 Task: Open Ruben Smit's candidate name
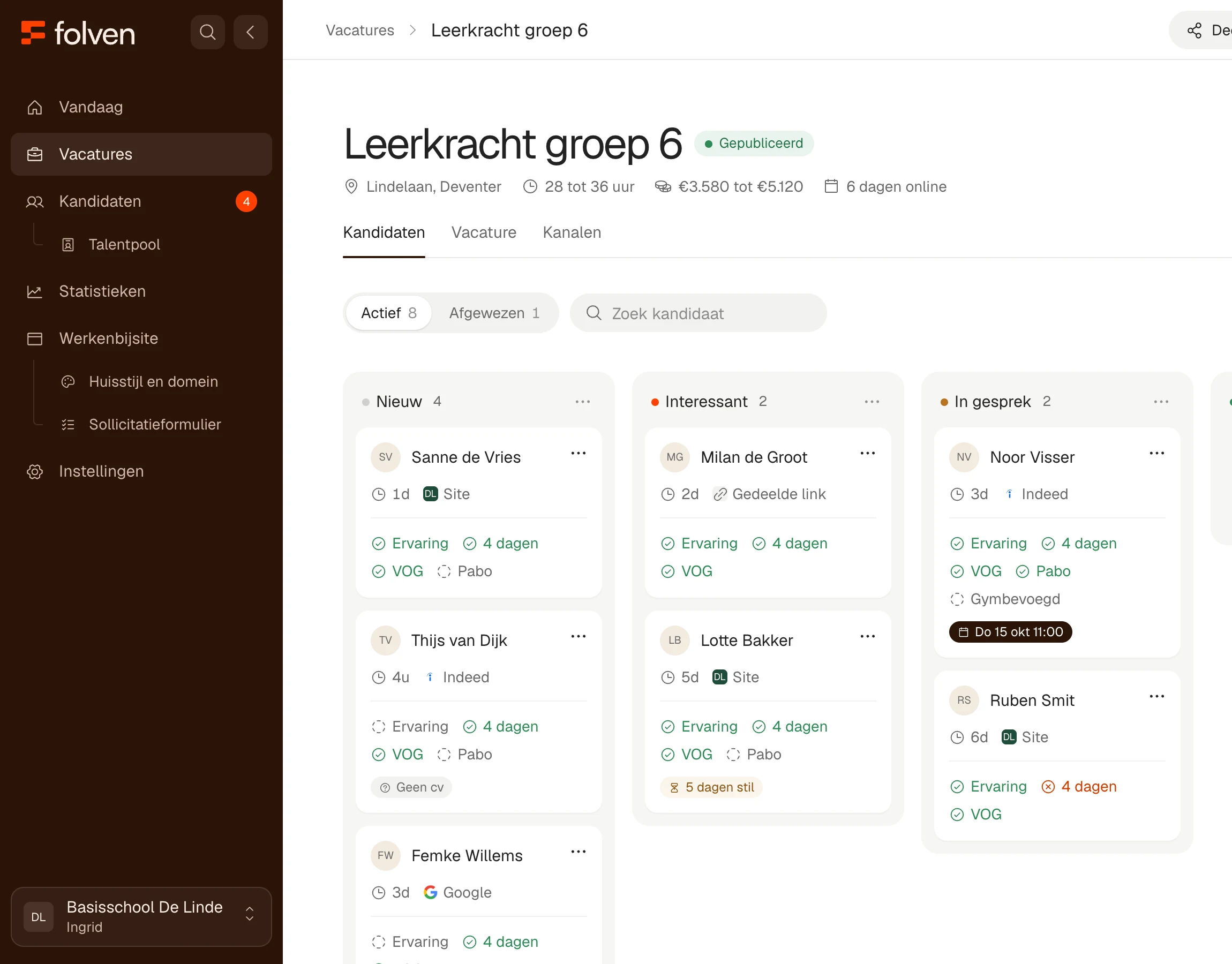point(1032,701)
